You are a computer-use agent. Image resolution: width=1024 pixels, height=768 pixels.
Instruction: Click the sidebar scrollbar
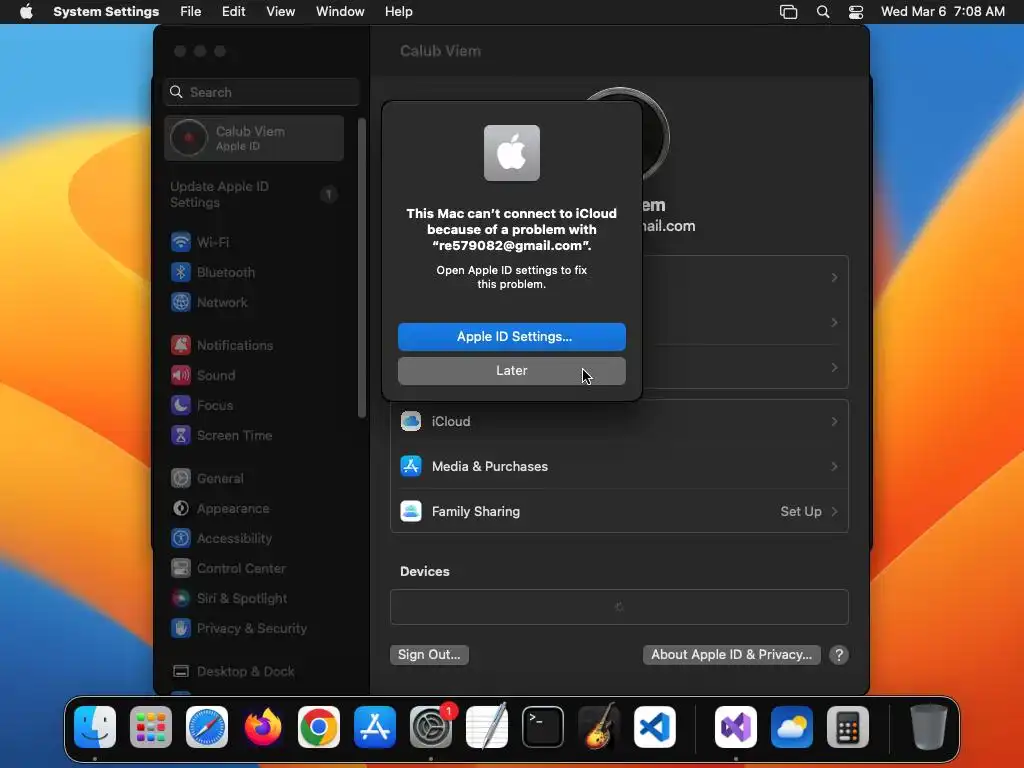[x=362, y=268]
